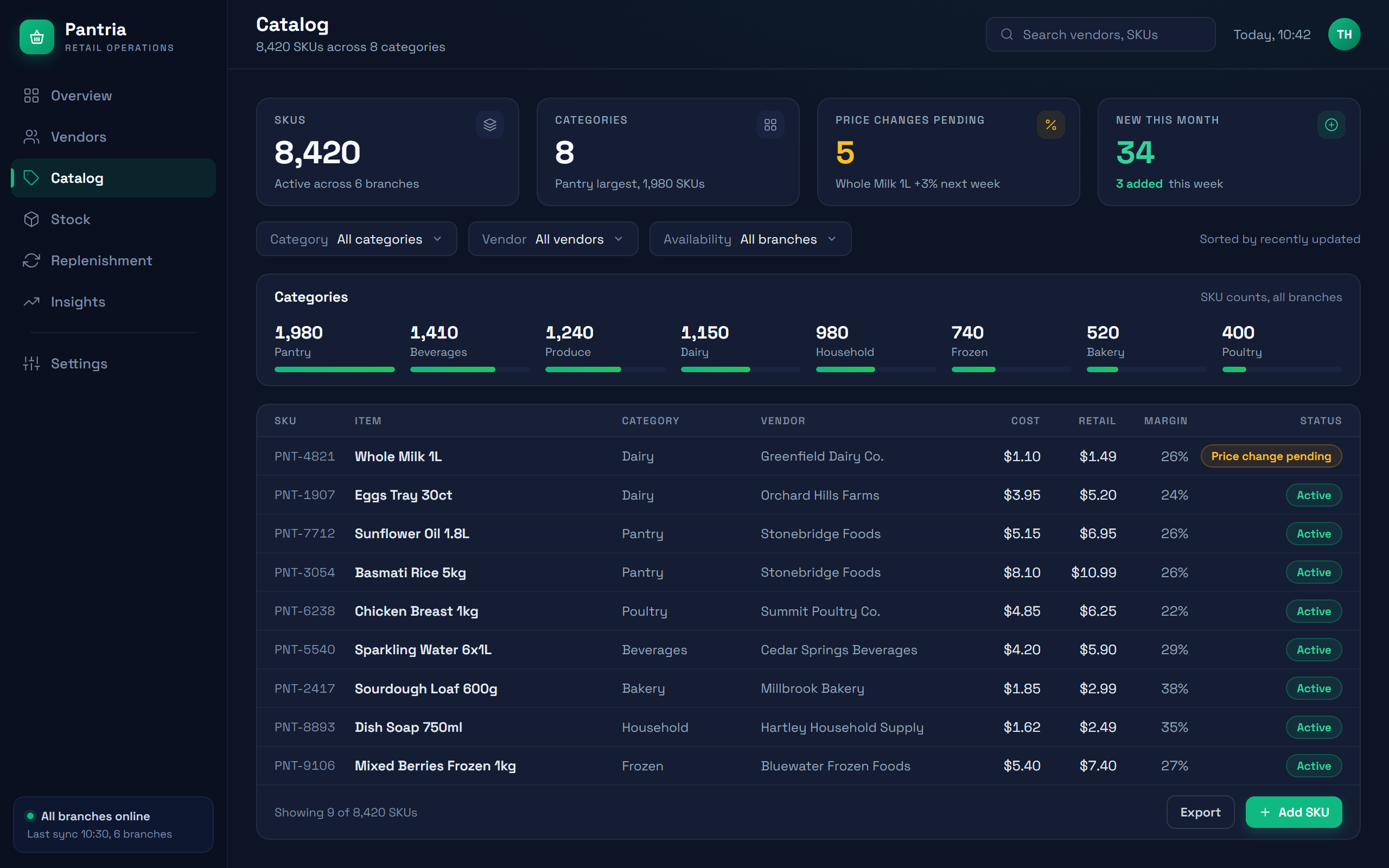The width and height of the screenshot is (1389, 868).
Task: Open the Vendor All vendors dropdown
Action: (x=553, y=239)
